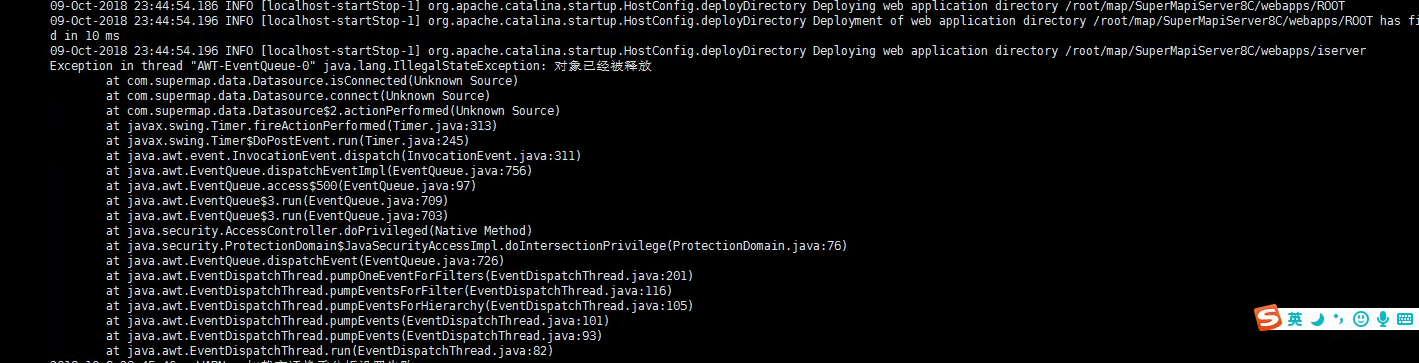Open the Sogou input method logo menu
Image resolution: width=1419 pixels, height=363 pixels.
point(1269,318)
